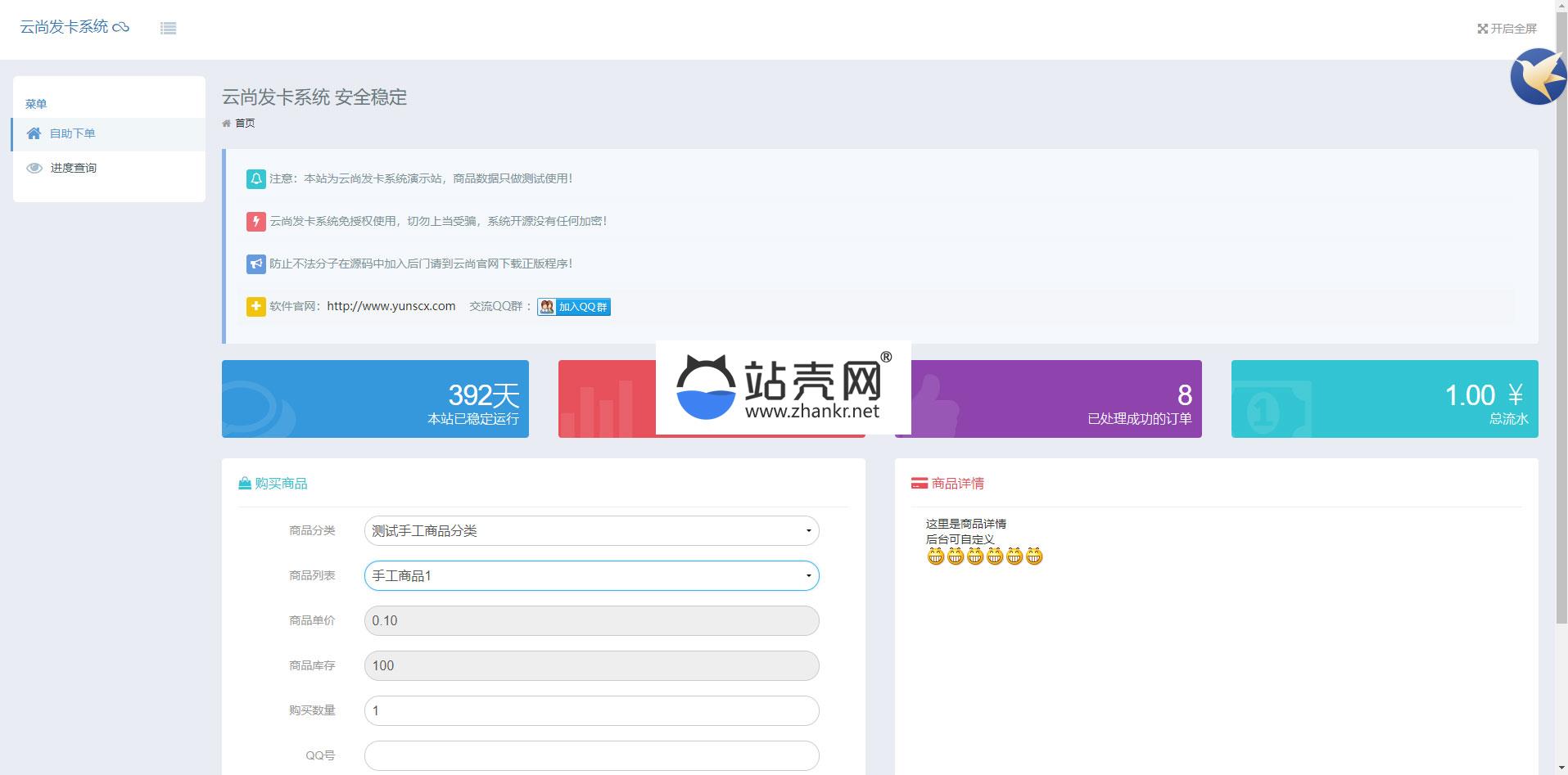This screenshot has height=775, width=1568.
Task: Select 自助下单 in the sidebar menu
Action: (x=72, y=134)
